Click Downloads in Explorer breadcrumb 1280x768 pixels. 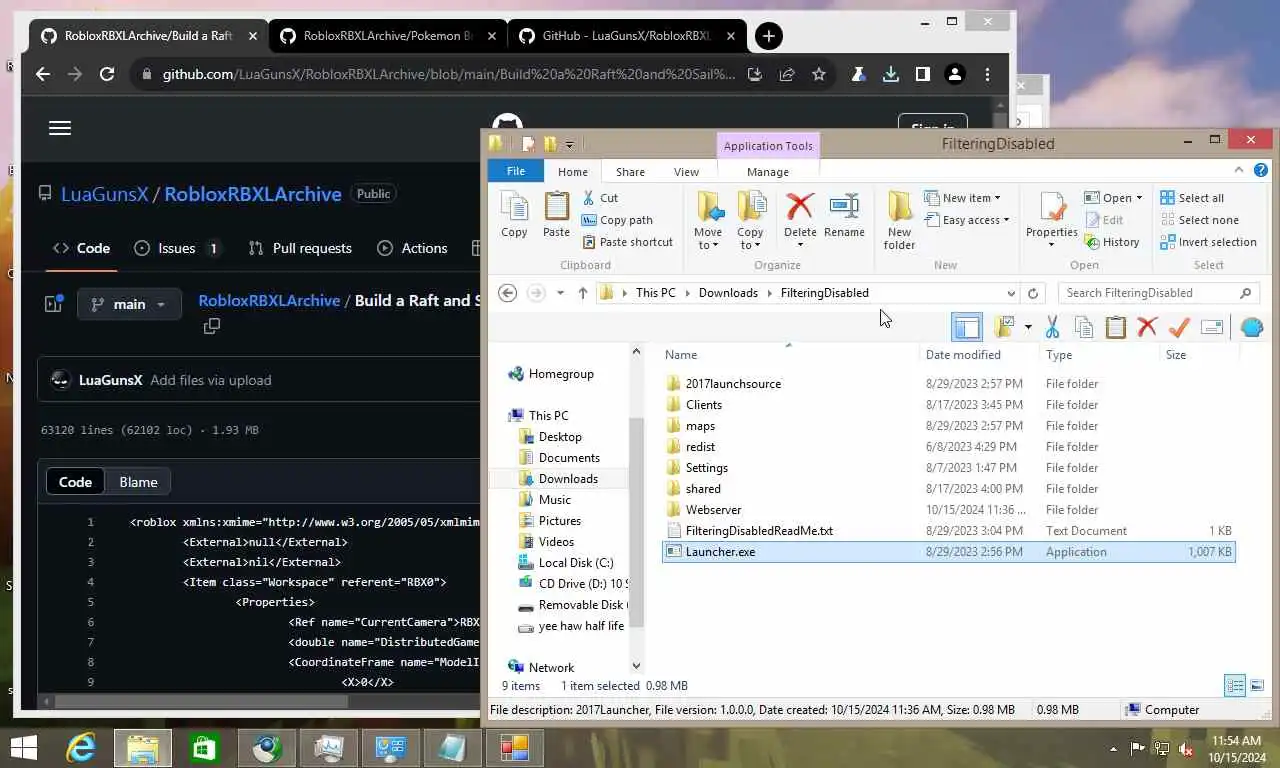[x=728, y=293]
